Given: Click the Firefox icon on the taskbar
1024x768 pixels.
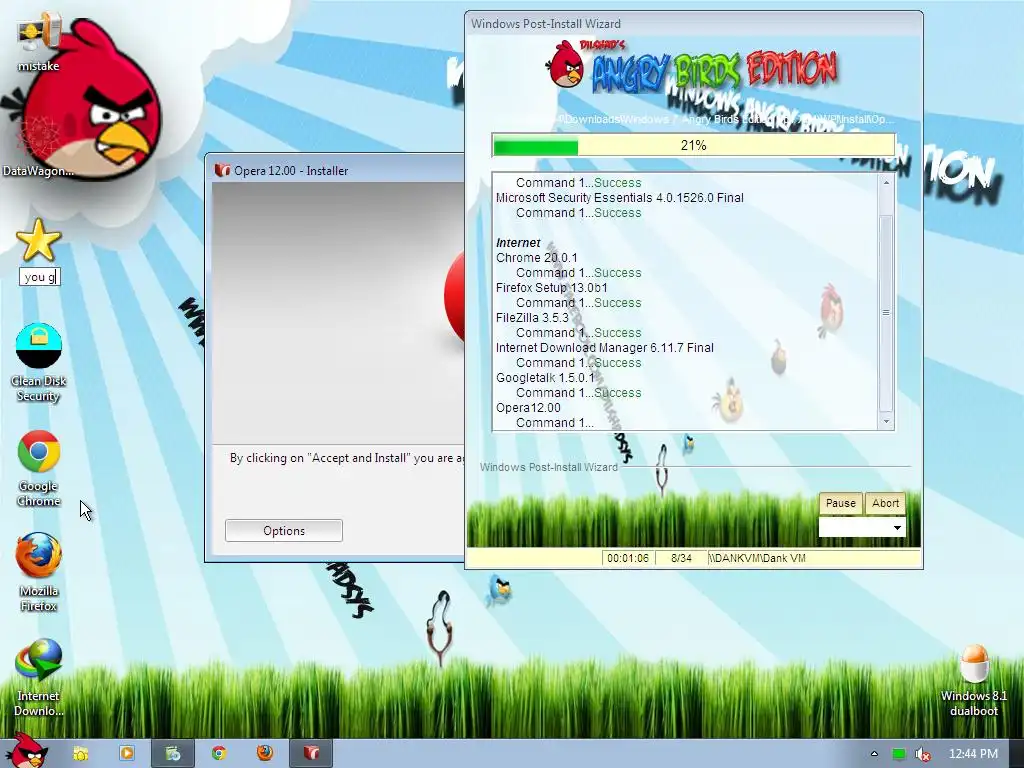Looking at the screenshot, I should [264, 754].
